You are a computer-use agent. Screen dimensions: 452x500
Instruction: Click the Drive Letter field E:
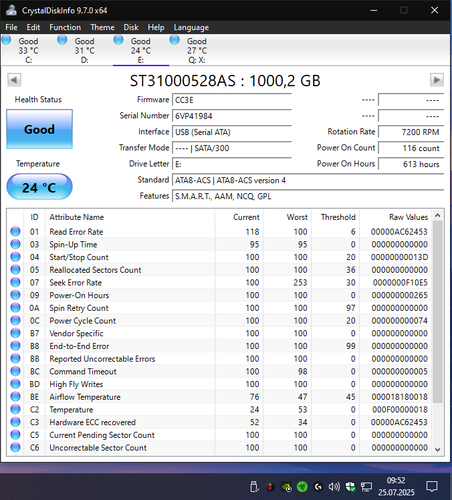pos(232,164)
